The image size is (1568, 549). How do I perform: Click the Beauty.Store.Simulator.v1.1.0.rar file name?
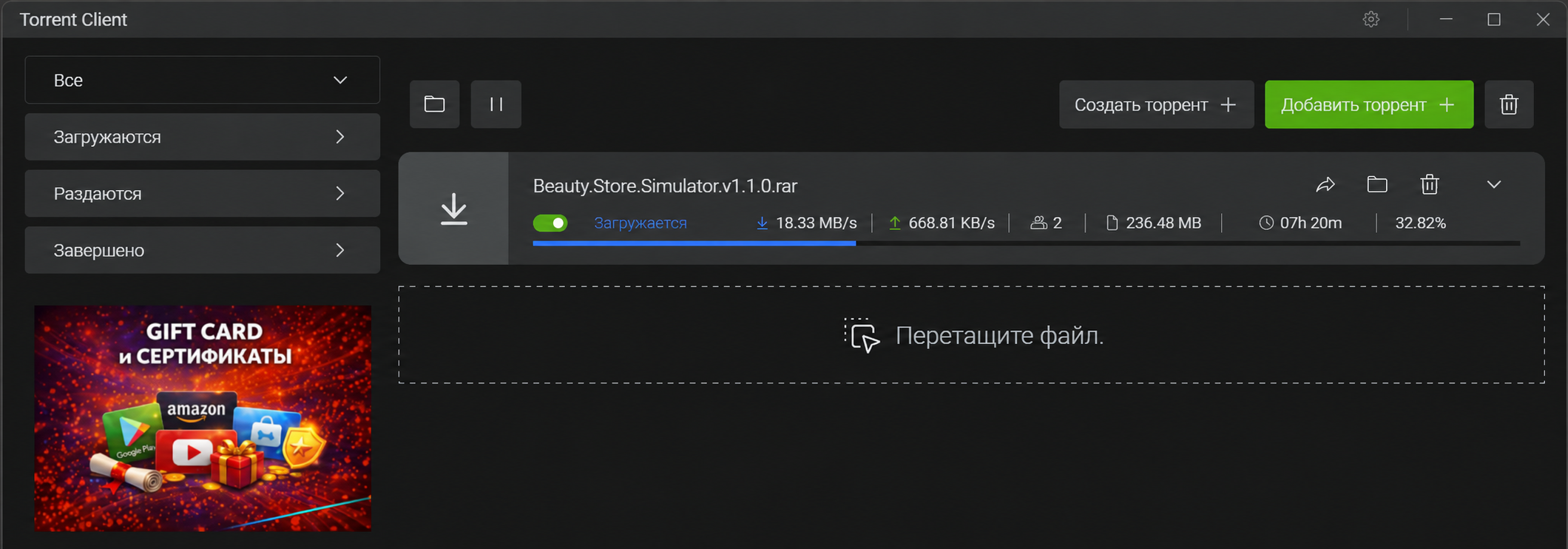point(665,186)
